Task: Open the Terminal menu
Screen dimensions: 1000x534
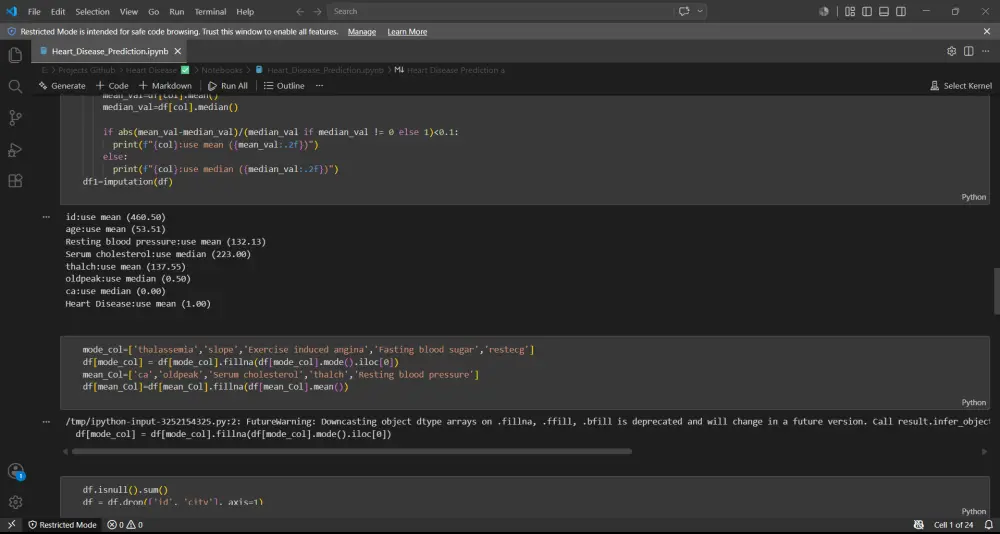Action: (210, 11)
